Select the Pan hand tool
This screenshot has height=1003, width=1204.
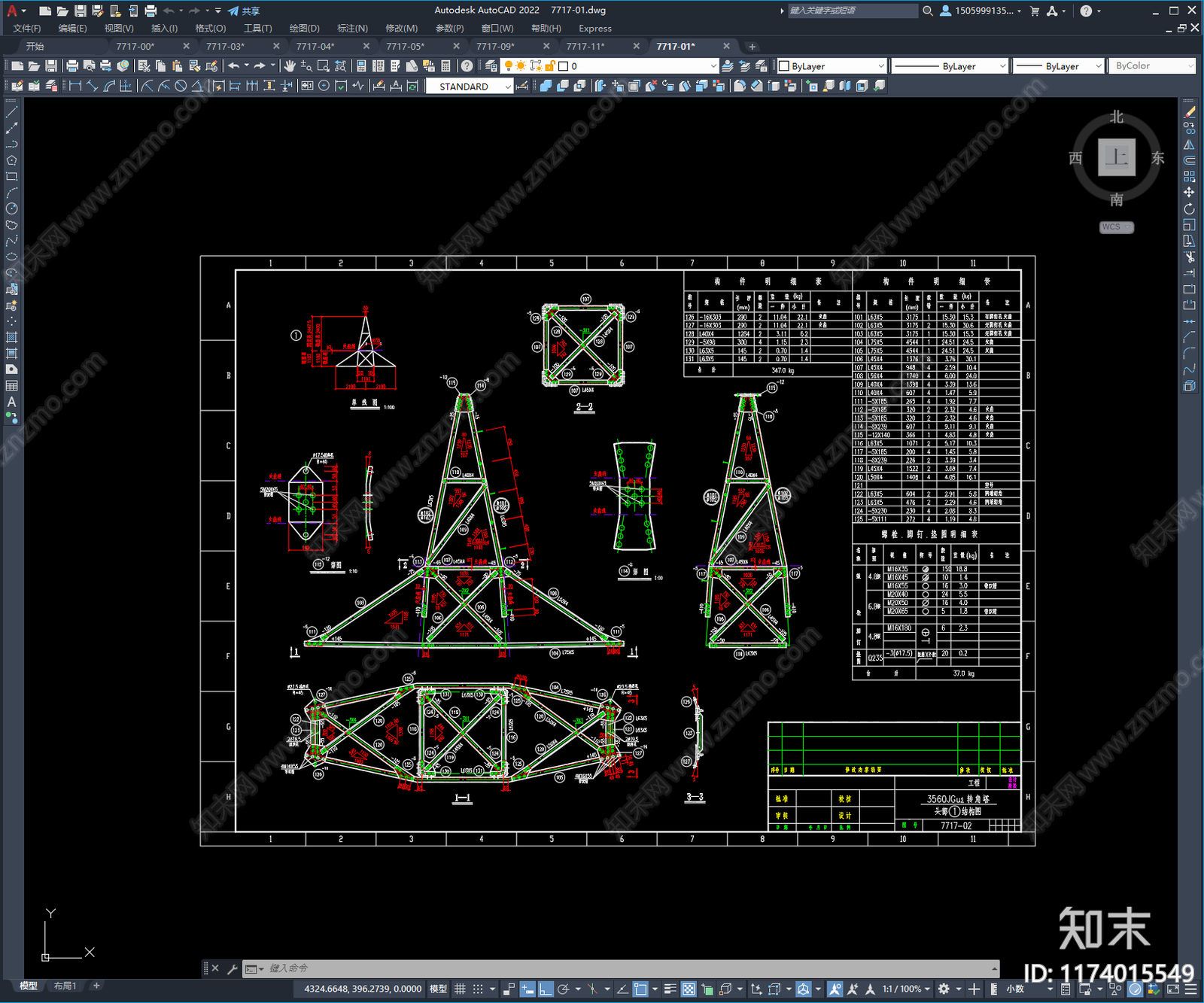(x=290, y=66)
